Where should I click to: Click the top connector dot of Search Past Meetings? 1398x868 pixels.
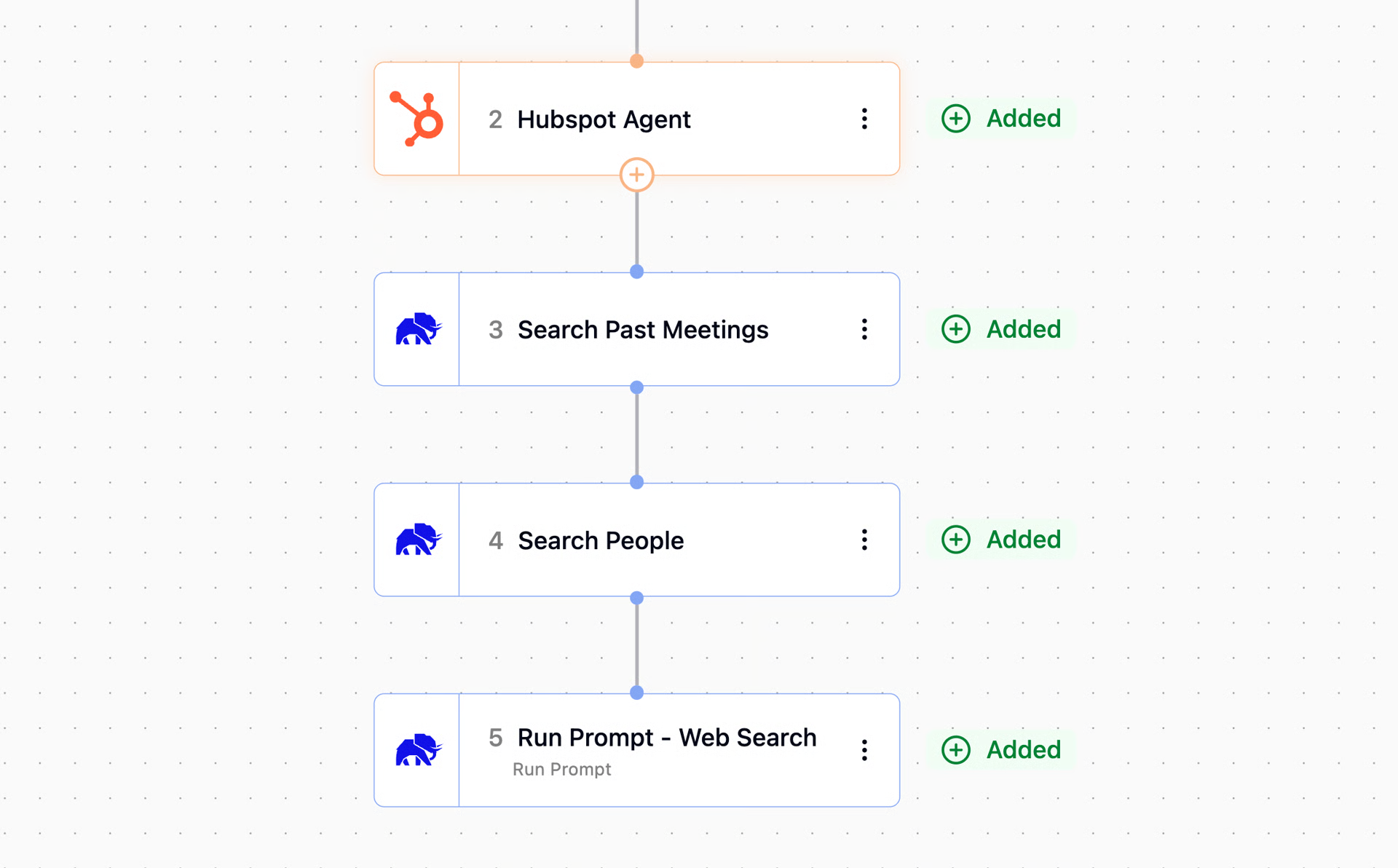(636, 272)
